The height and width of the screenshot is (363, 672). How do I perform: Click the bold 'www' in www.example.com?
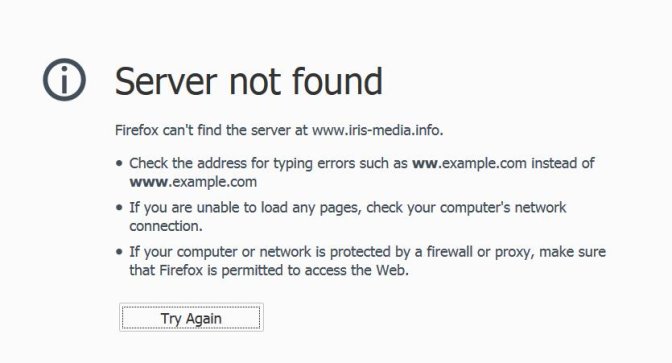tap(148, 182)
